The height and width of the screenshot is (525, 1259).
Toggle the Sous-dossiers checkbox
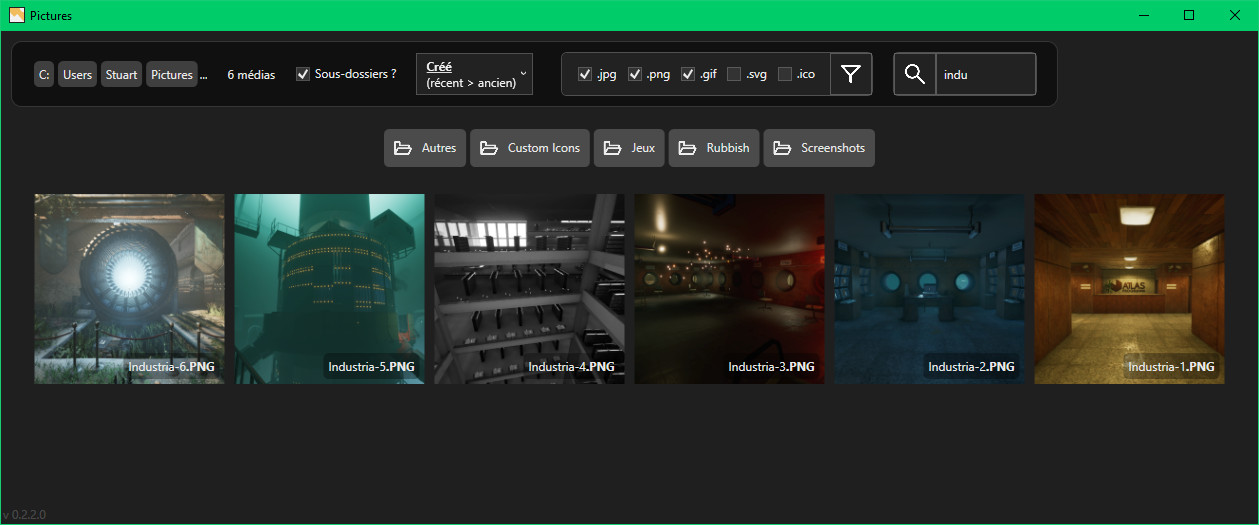tap(303, 74)
